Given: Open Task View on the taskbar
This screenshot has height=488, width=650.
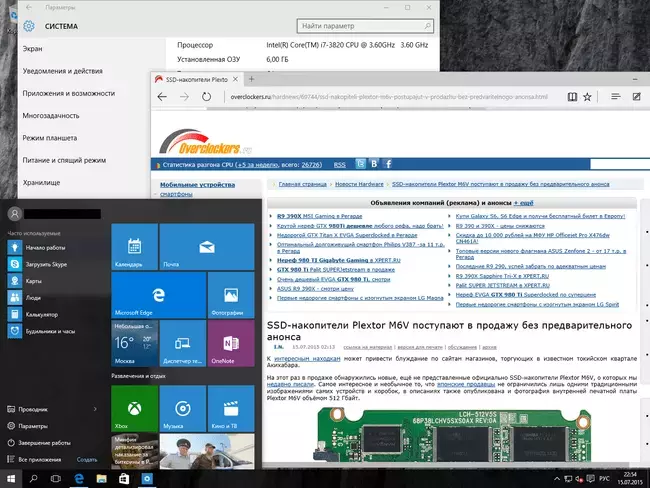Looking at the screenshot, I should (56, 479).
